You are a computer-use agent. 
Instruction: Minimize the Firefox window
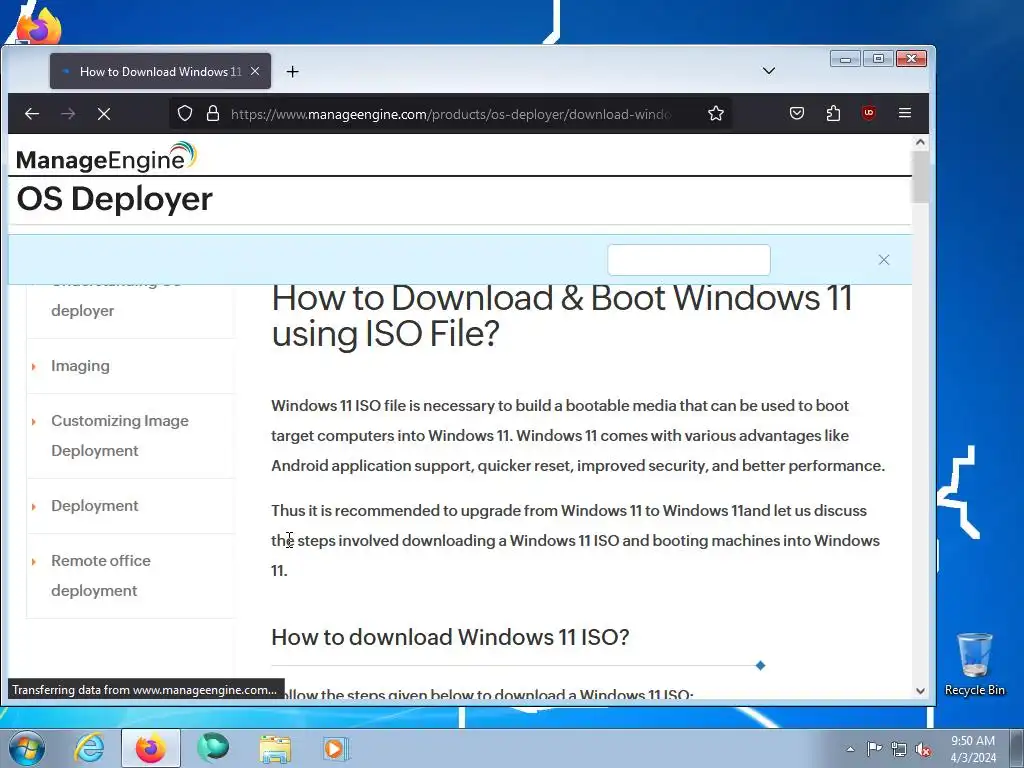[x=845, y=59]
